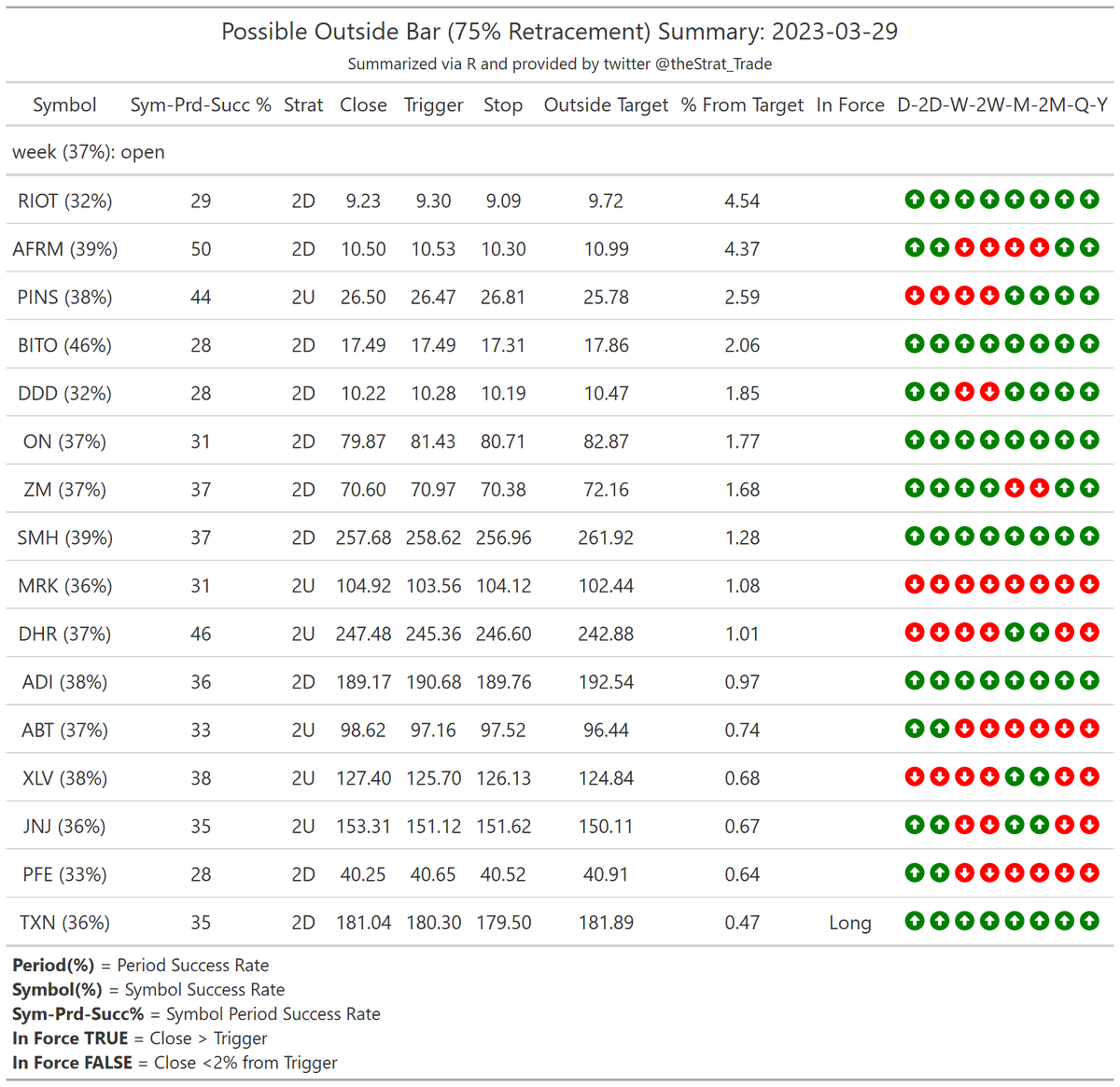The image size is (1120, 1087).
Task: Click DDD row's yearly (Y) green up arrow
Action: (1089, 392)
